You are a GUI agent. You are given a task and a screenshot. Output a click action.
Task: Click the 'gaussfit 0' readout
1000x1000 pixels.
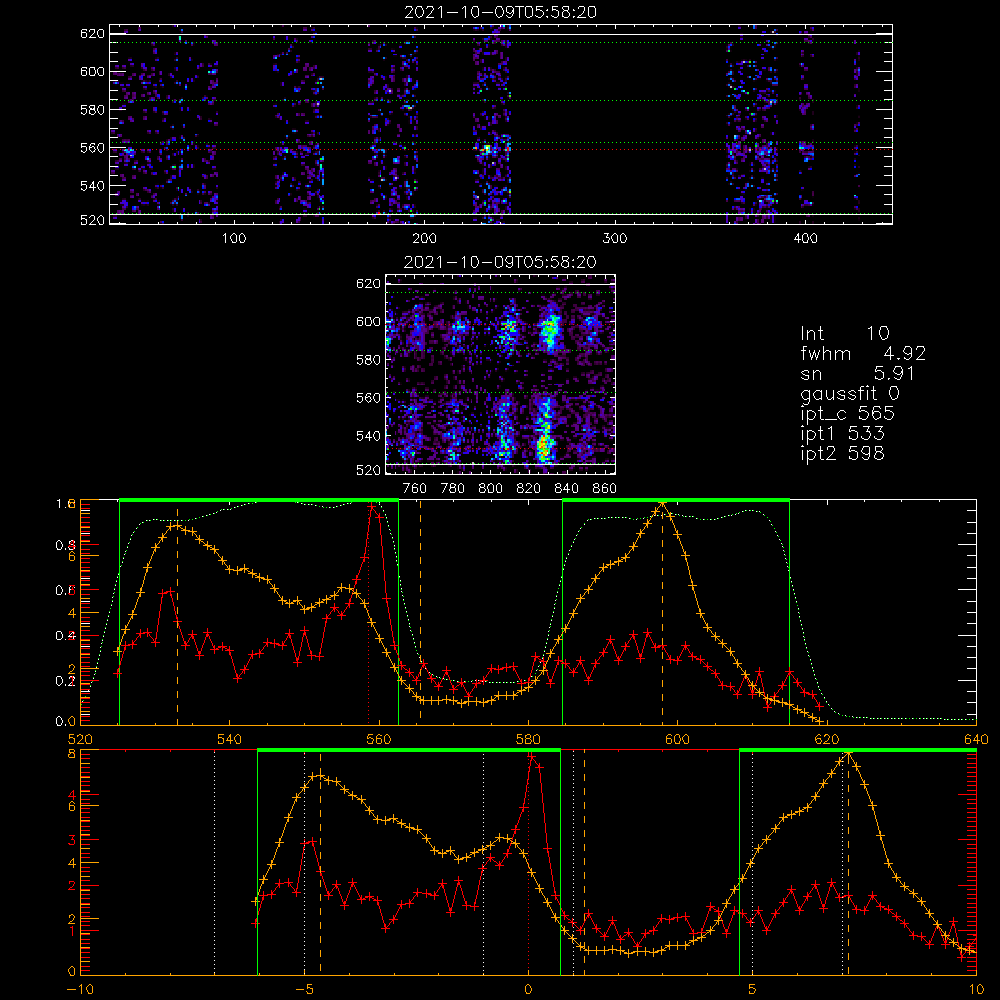click(849, 393)
